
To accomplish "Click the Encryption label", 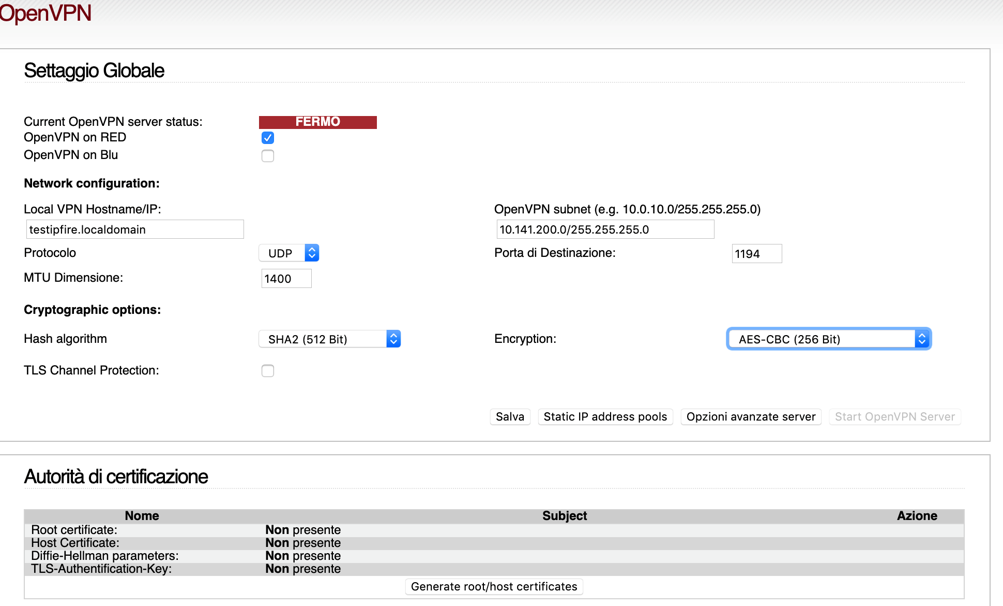I will [525, 339].
